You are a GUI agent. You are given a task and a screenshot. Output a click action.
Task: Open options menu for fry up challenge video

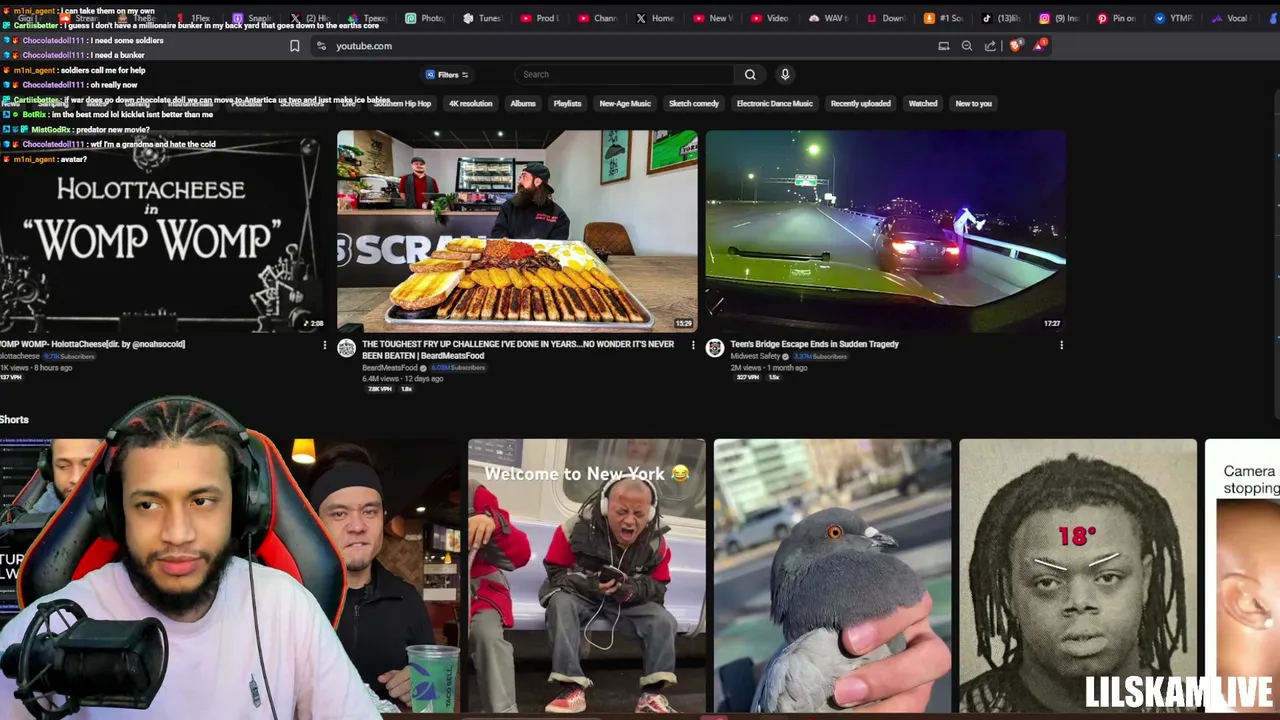(693, 345)
